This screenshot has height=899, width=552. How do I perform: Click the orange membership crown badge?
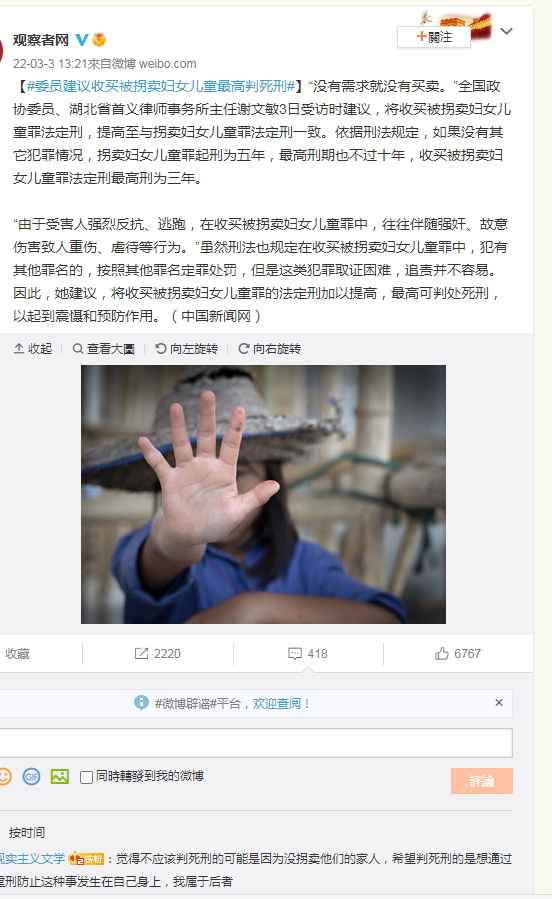99,40
